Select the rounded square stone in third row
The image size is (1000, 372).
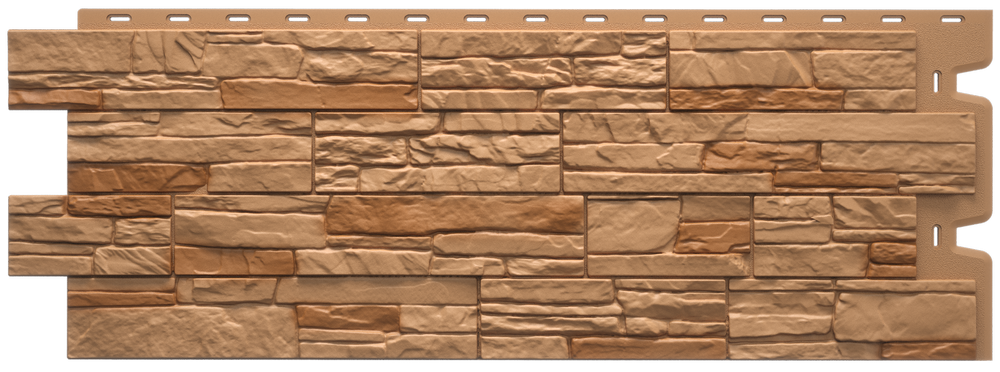[633, 226]
